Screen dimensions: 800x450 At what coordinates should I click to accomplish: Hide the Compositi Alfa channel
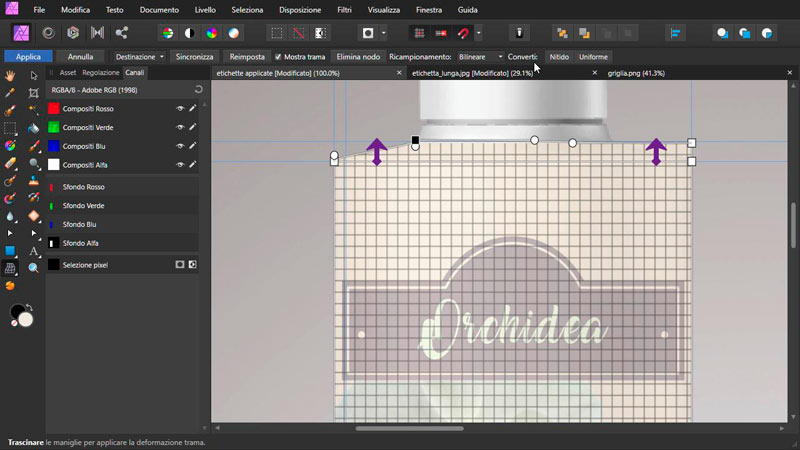pyautogui.click(x=180, y=165)
